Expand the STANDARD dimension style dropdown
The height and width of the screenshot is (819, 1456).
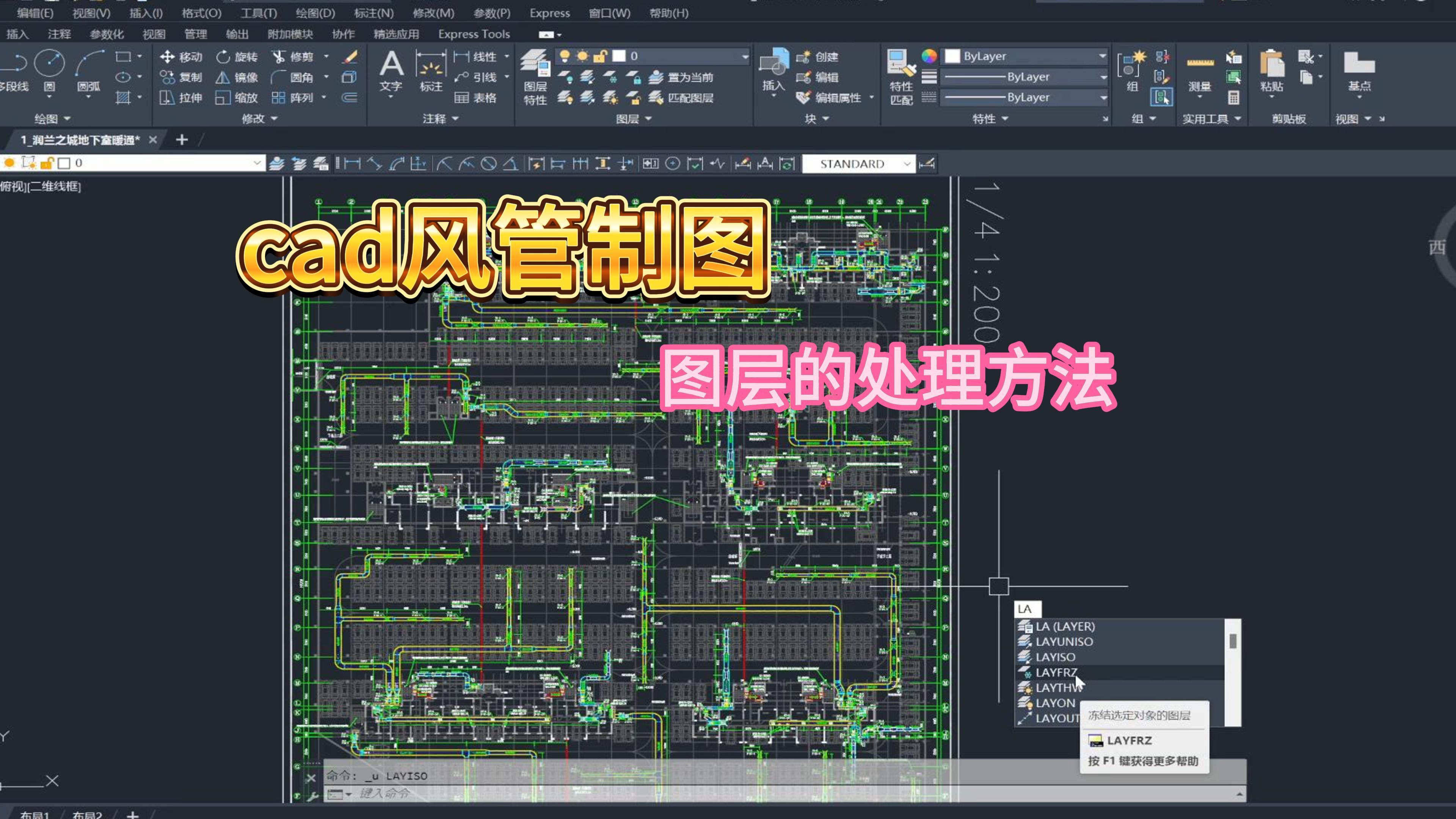point(907,164)
